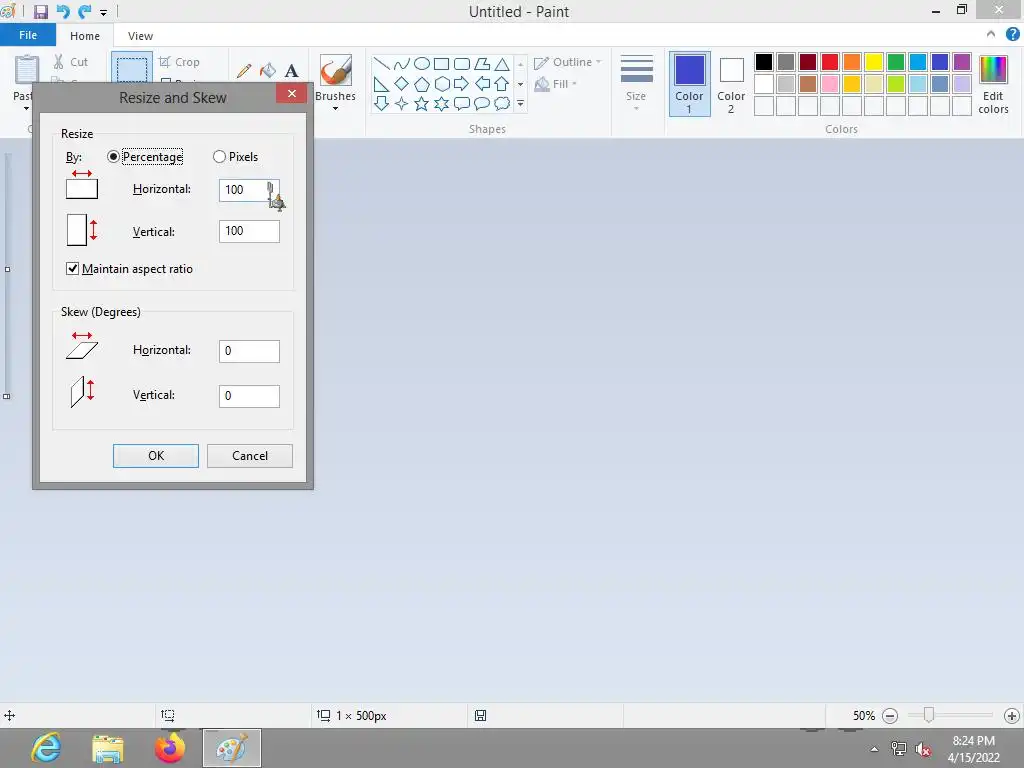Choose the Oval callout shape
This screenshot has height=768, width=1024.
(482, 103)
